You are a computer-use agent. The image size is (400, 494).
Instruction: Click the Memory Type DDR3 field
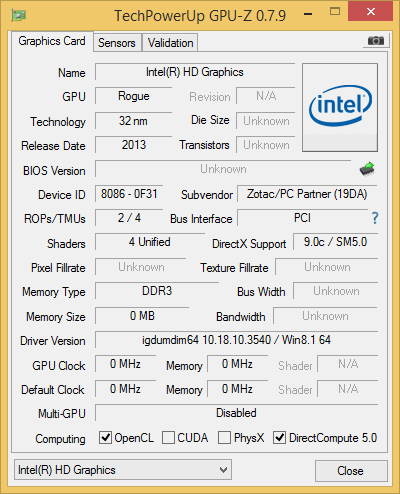coord(157,291)
